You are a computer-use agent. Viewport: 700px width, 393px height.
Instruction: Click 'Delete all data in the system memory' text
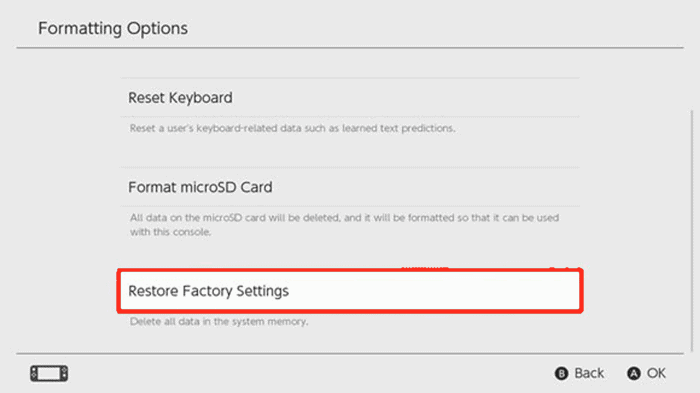click(x=219, y=322)
